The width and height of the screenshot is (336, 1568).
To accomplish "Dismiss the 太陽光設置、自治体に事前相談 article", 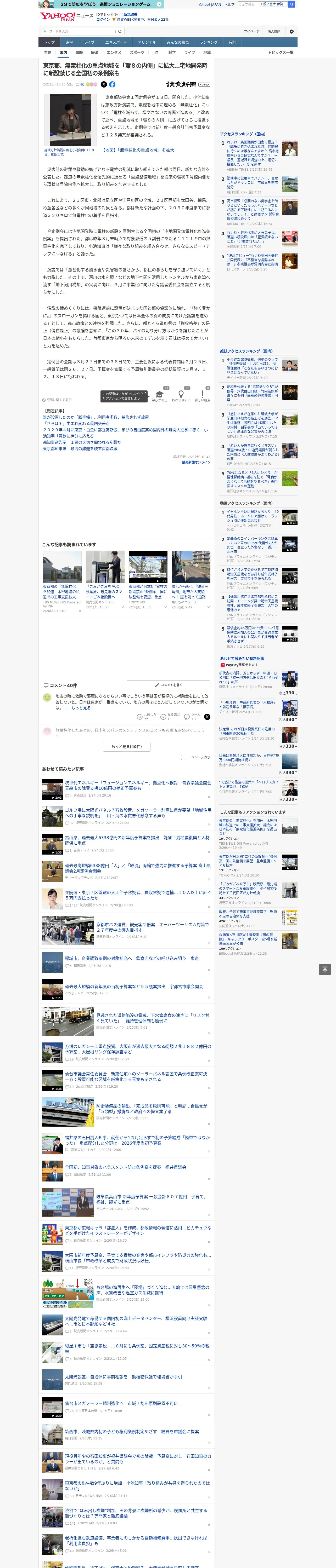I will pos(209,1388).
